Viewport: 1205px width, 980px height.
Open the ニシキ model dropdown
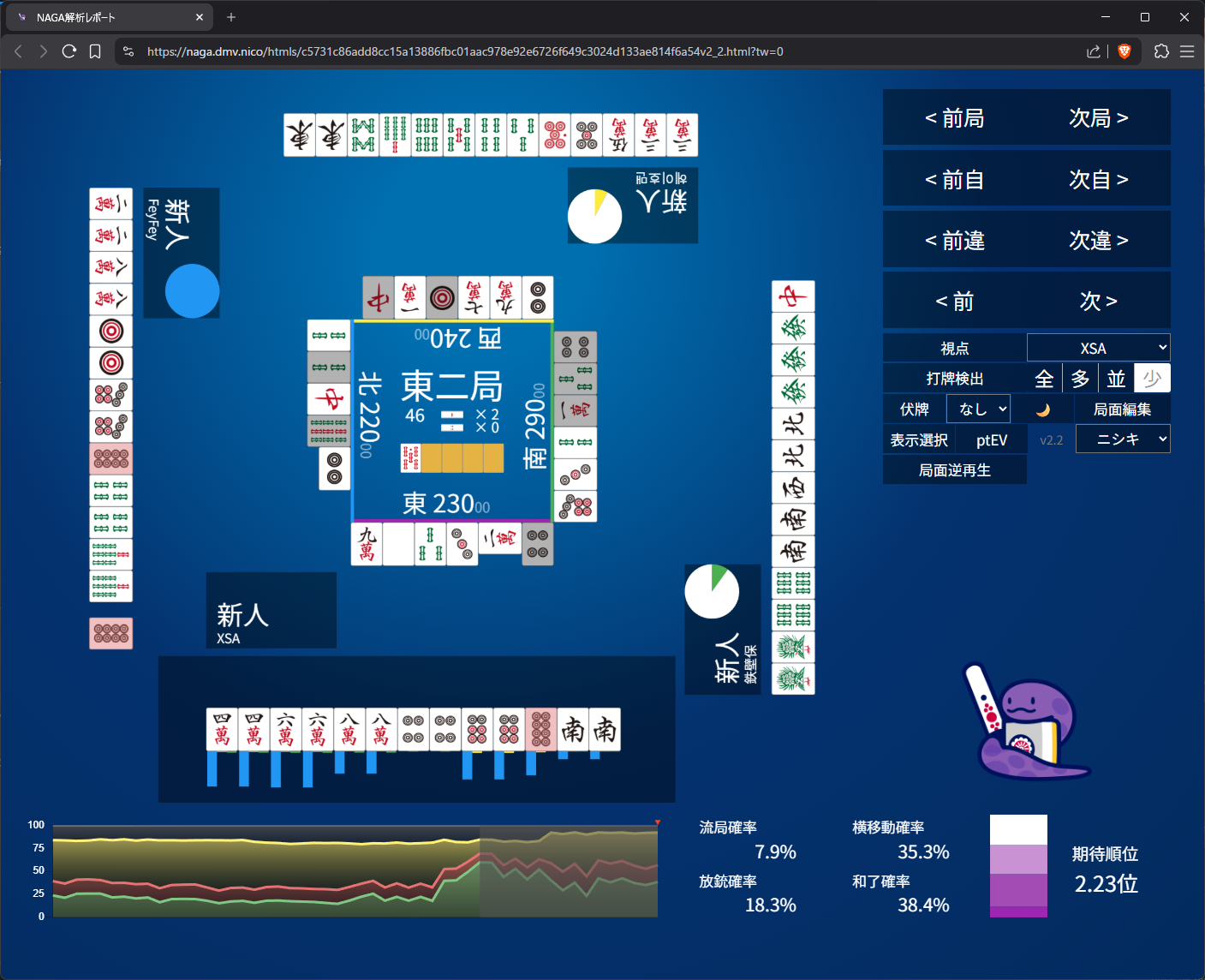1122,439
